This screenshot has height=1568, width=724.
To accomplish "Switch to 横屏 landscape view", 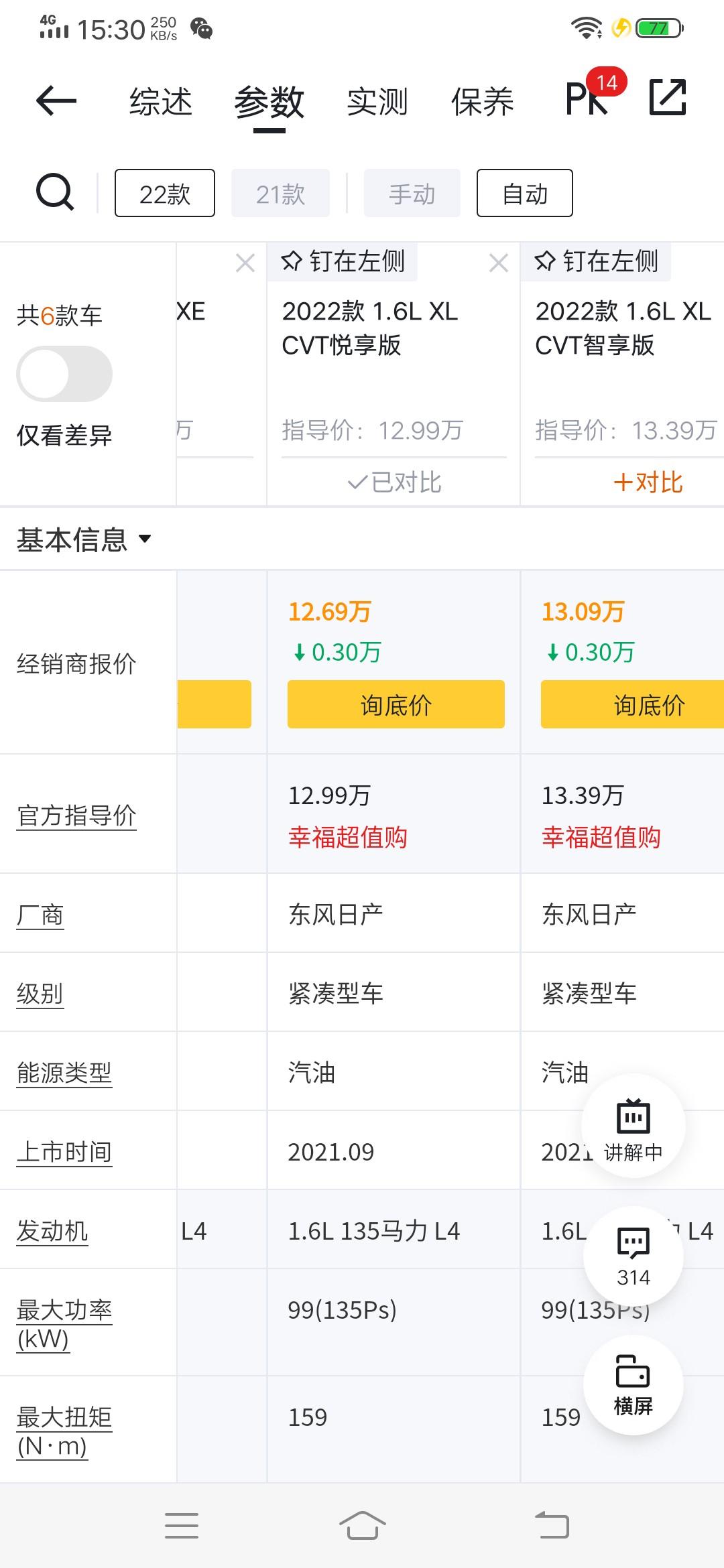I will (x=633, y=1385).
